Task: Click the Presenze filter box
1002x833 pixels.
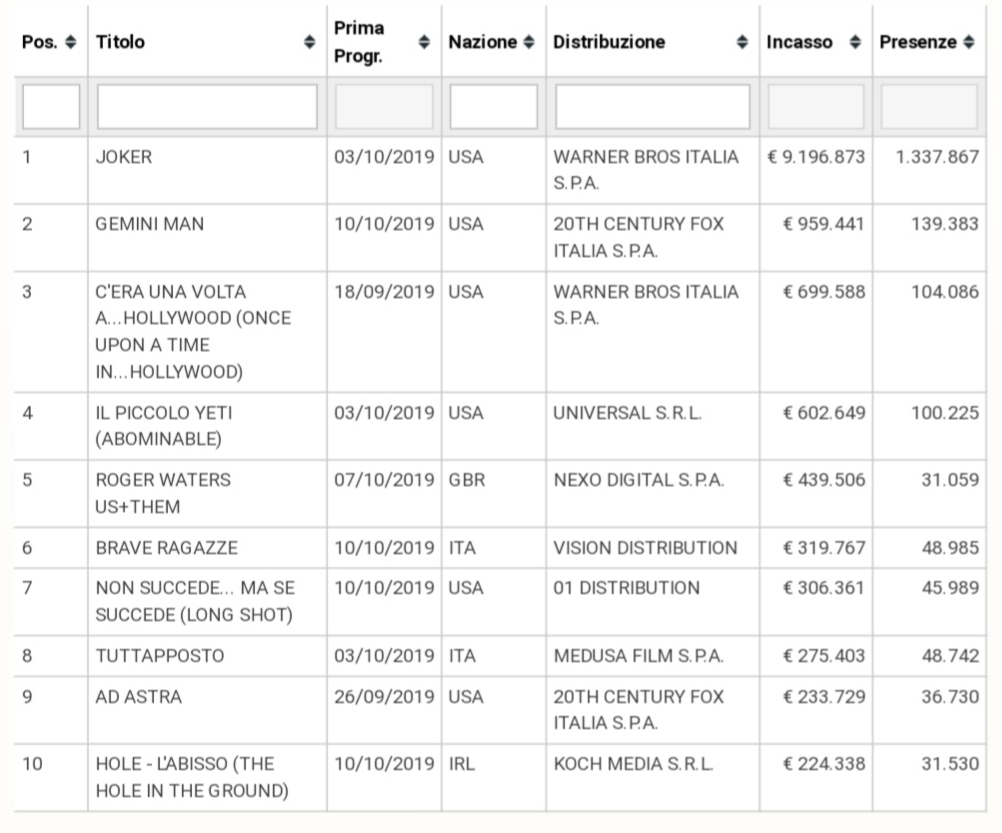Action: click(929, 107)
